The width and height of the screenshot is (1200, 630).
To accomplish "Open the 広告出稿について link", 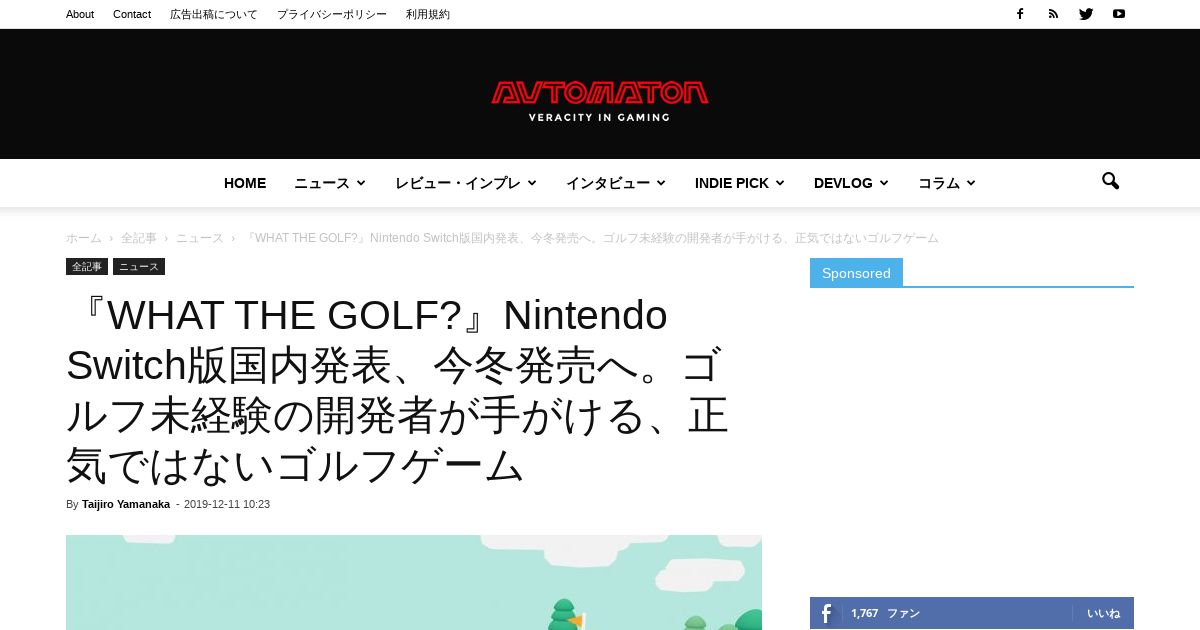I will 214,14.
